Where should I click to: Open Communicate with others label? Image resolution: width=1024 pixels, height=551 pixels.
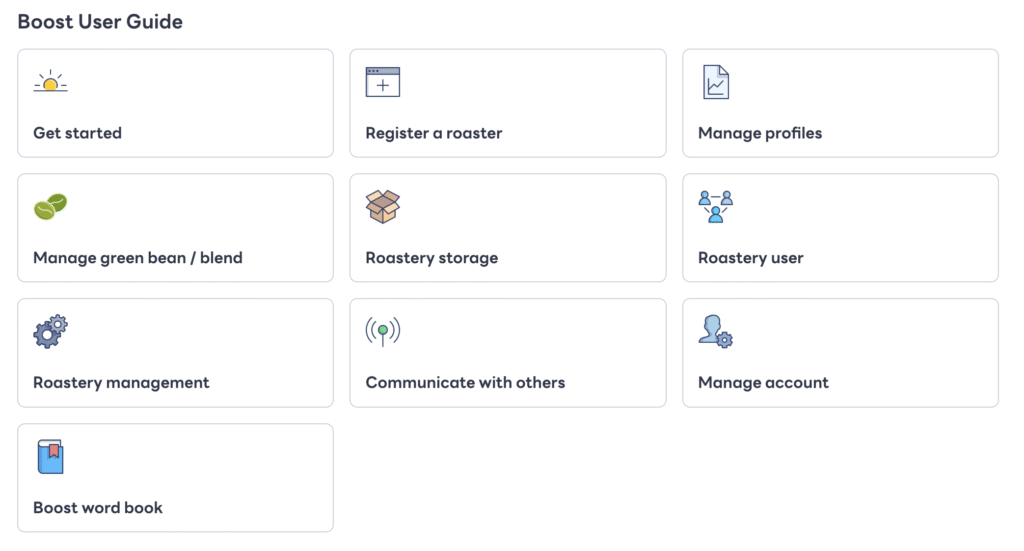tap(465, 383)
